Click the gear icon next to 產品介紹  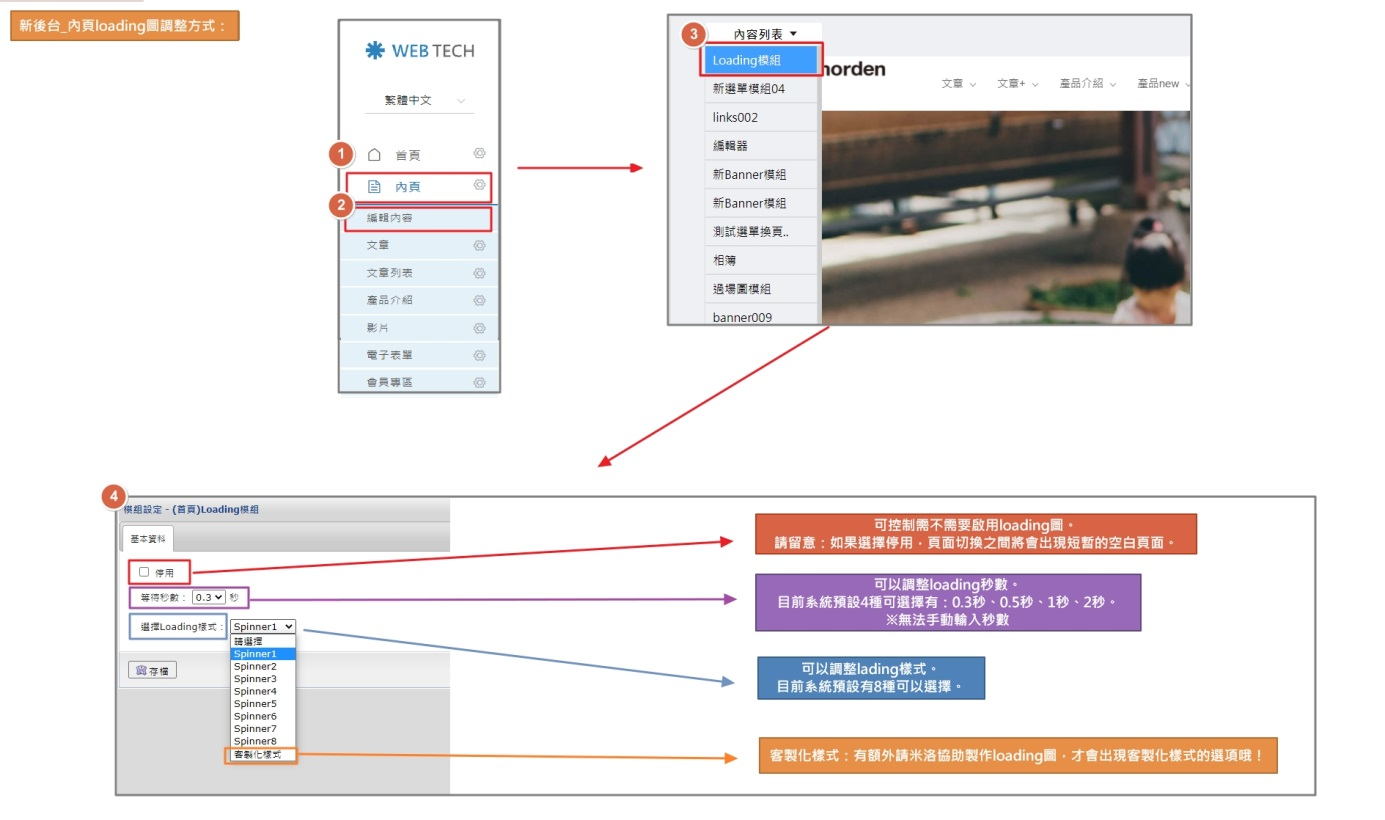(479, 299)
